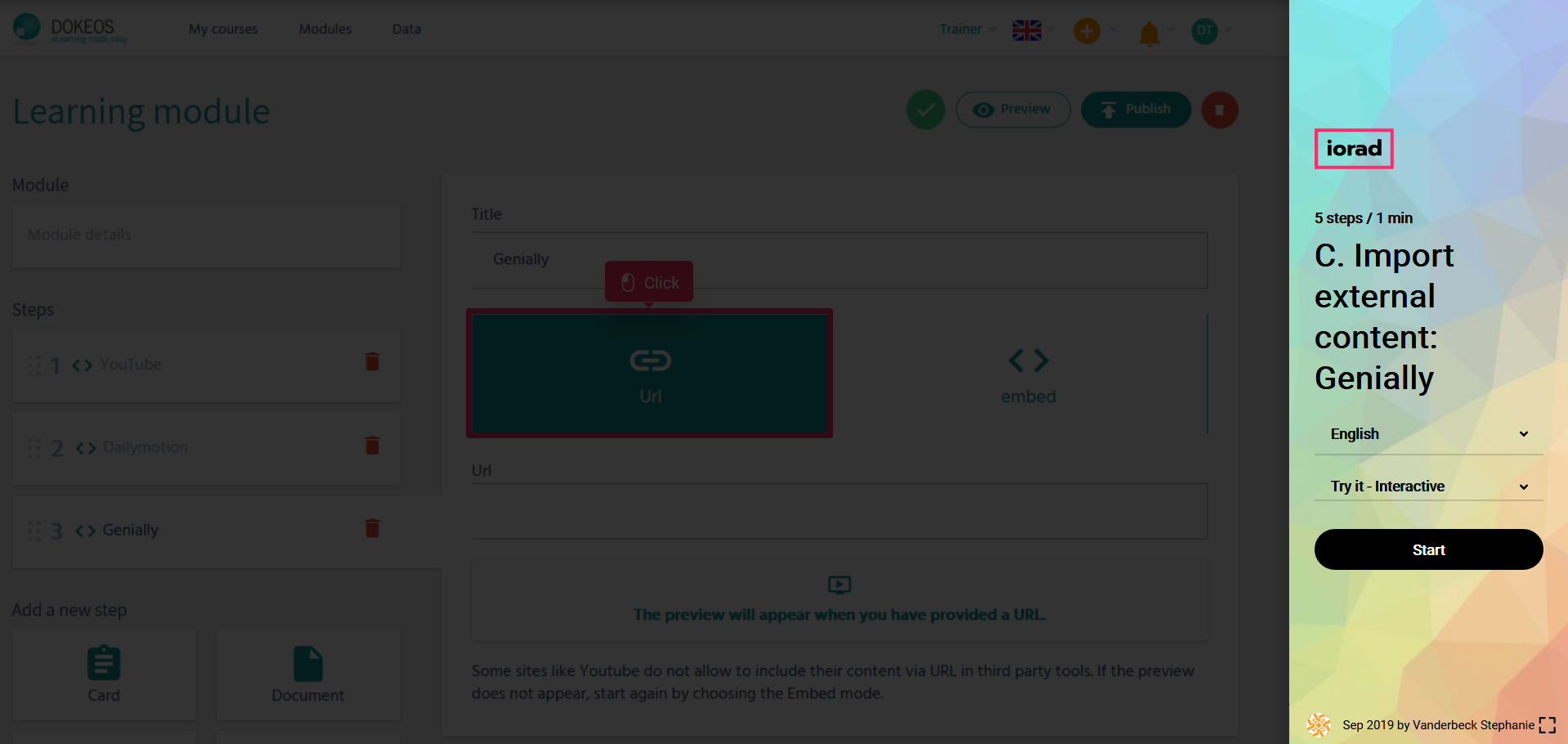Open the notifications bell icon
1568x744 pixels.
(1149, 33)
